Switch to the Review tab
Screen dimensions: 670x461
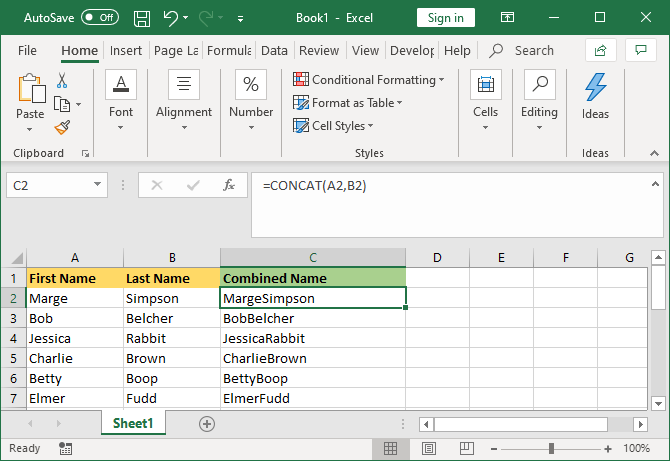[319, 50]
